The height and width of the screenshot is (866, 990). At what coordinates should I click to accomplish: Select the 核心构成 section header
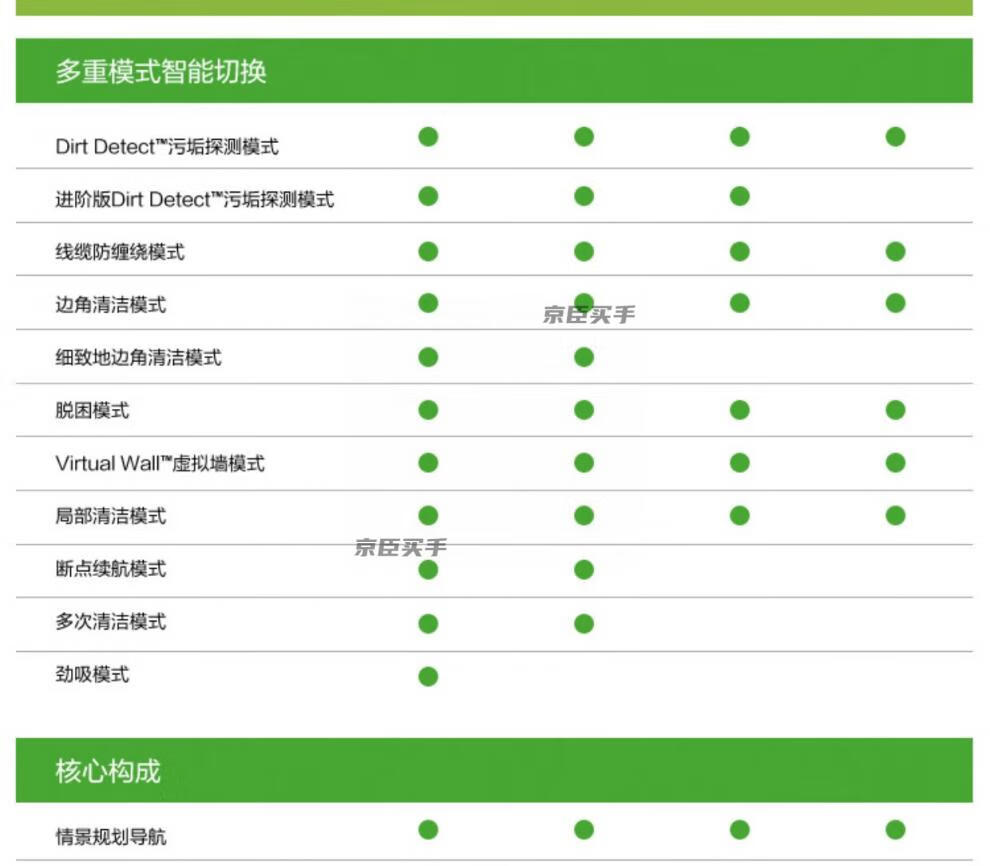click(x=108, y=771)
